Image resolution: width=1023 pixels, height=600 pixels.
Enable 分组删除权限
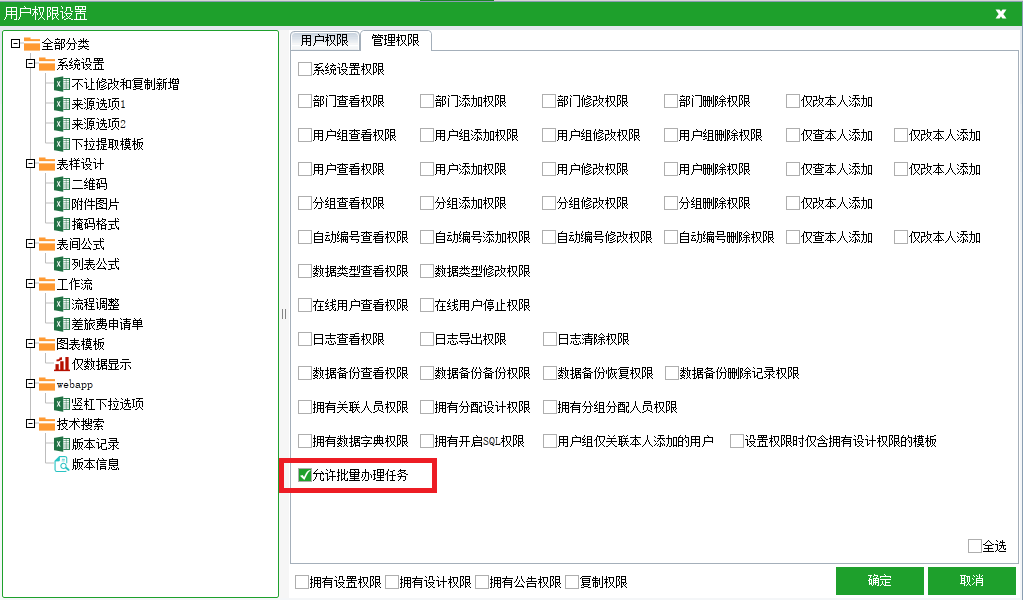pyautogui.click(x=671, y=203)
